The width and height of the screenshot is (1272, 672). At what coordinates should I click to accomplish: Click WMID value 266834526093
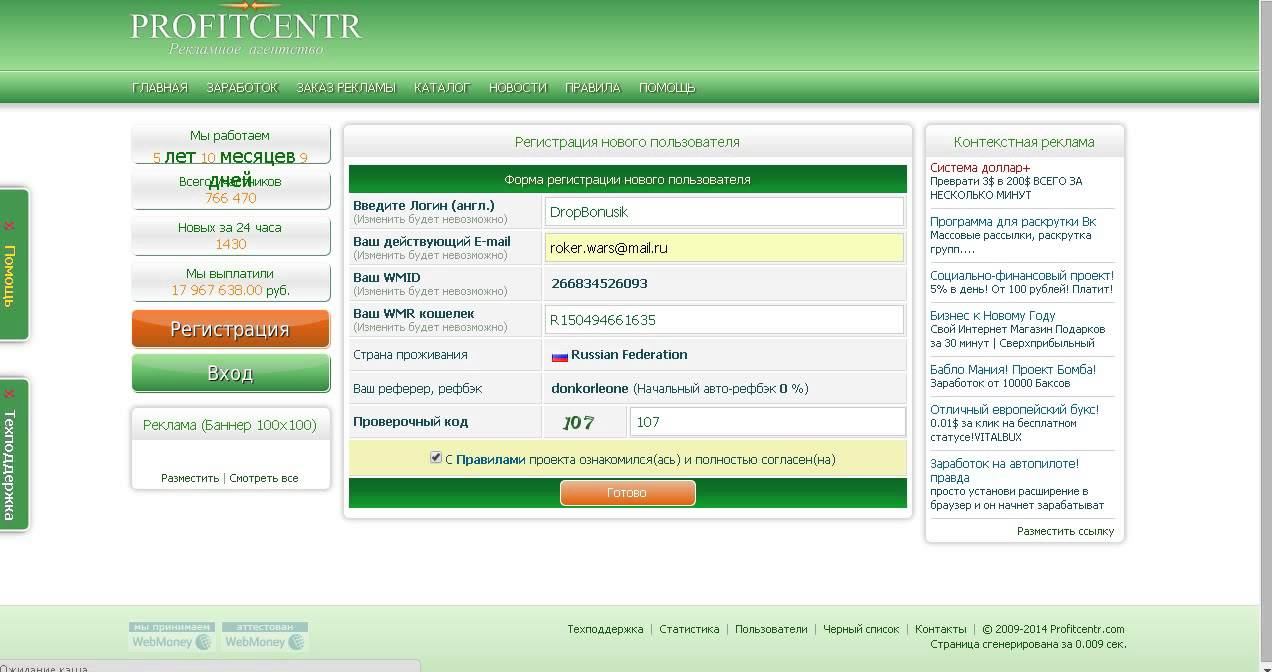(600, 284)
